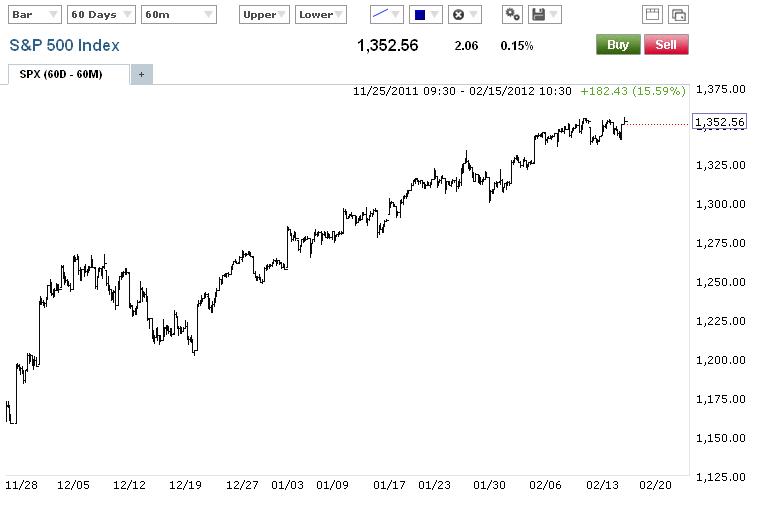Click the 1,175.00 price axis label

(x=720, y=399)
